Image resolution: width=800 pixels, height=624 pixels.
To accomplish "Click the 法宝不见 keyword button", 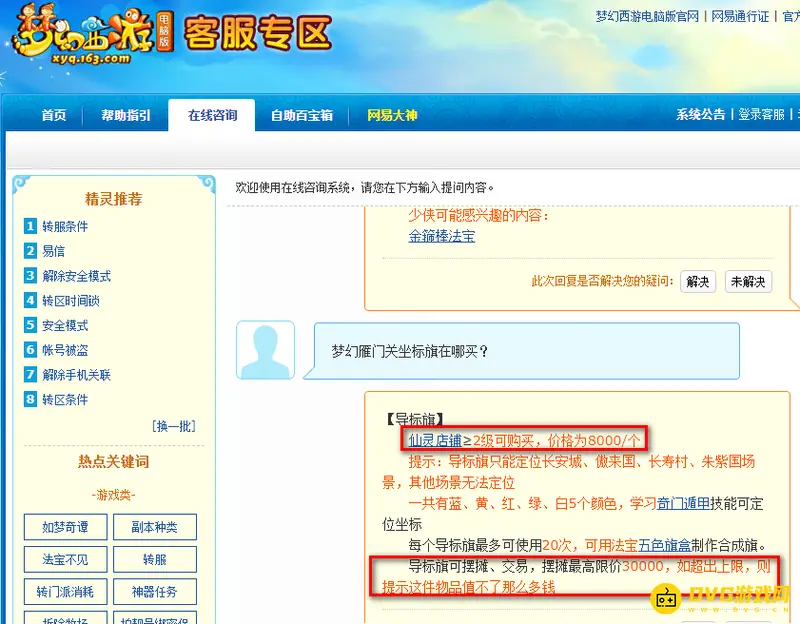I will (x=65, y=560).
